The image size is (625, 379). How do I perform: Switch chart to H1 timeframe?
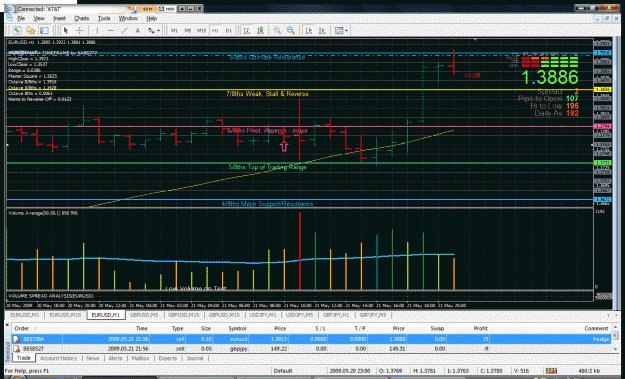(215, 30)
